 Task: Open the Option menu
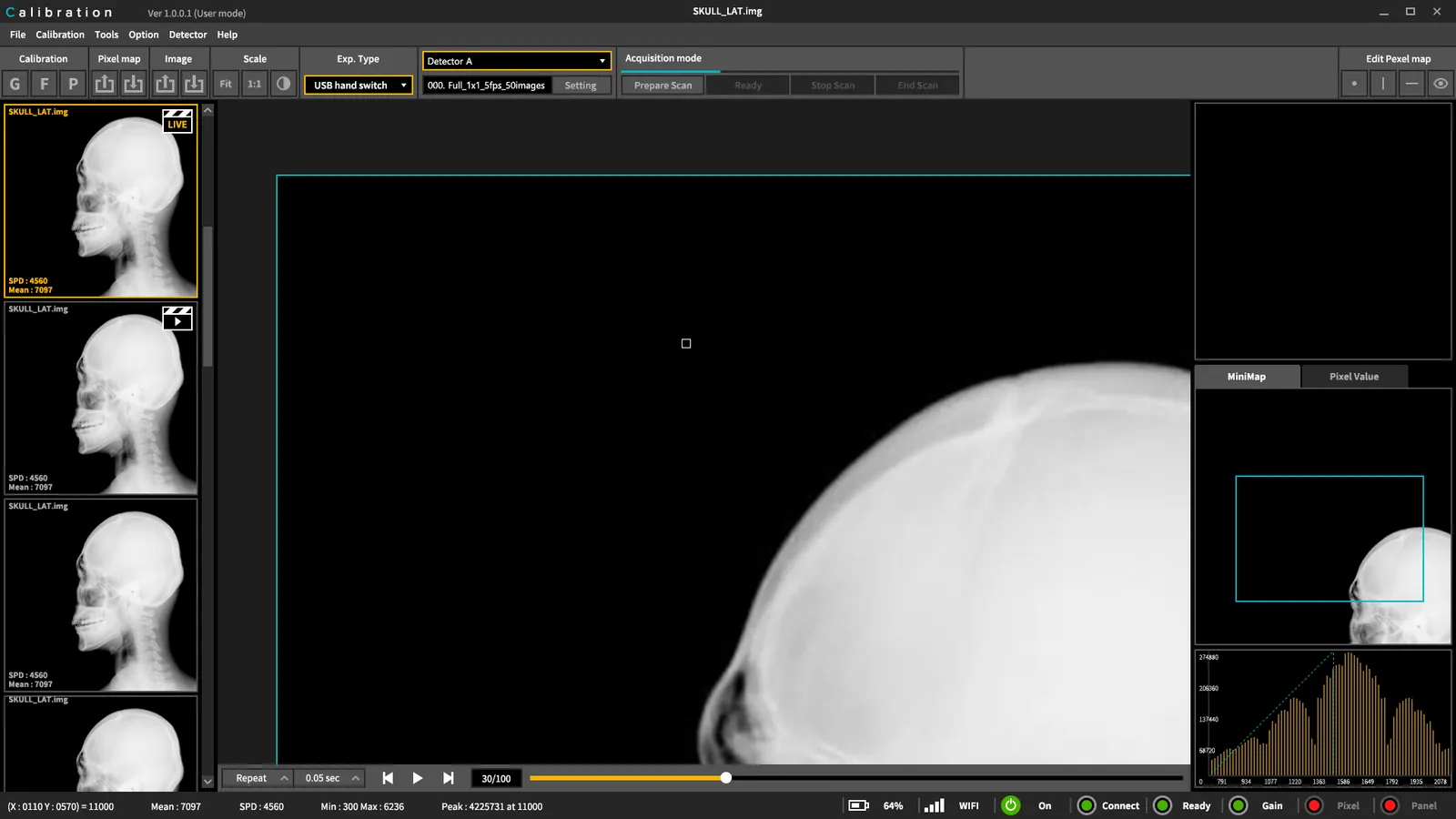[x=144, y=35]
